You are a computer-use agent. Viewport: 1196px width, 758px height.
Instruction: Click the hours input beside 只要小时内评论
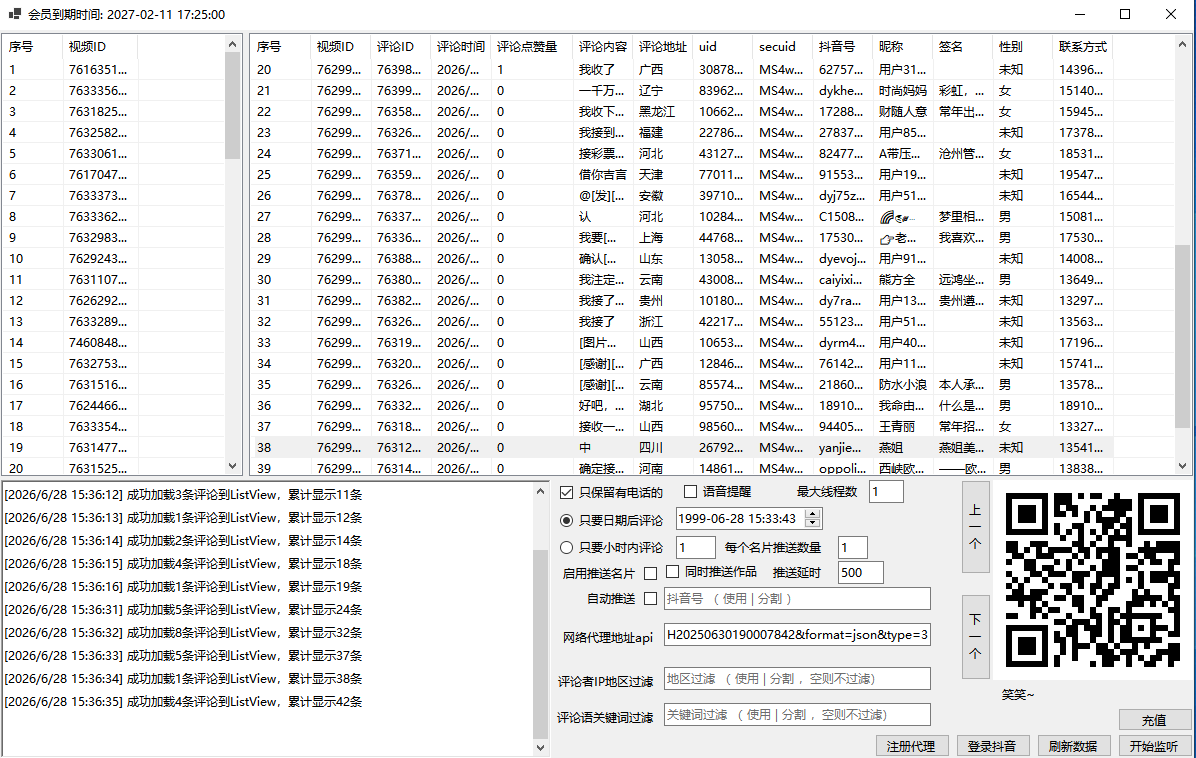point(696,548)
